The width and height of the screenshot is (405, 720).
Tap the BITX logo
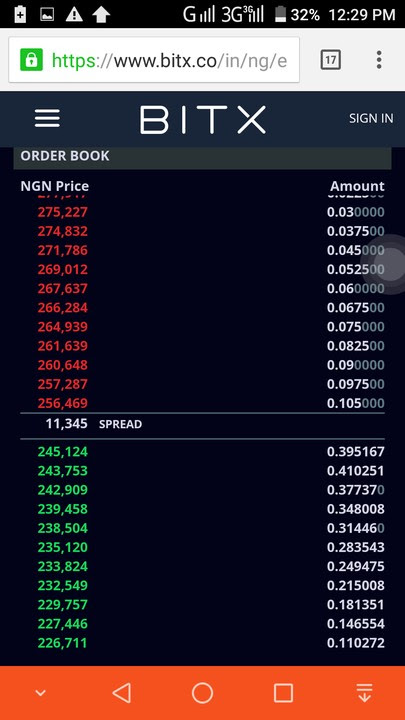(x=202, y=119)
